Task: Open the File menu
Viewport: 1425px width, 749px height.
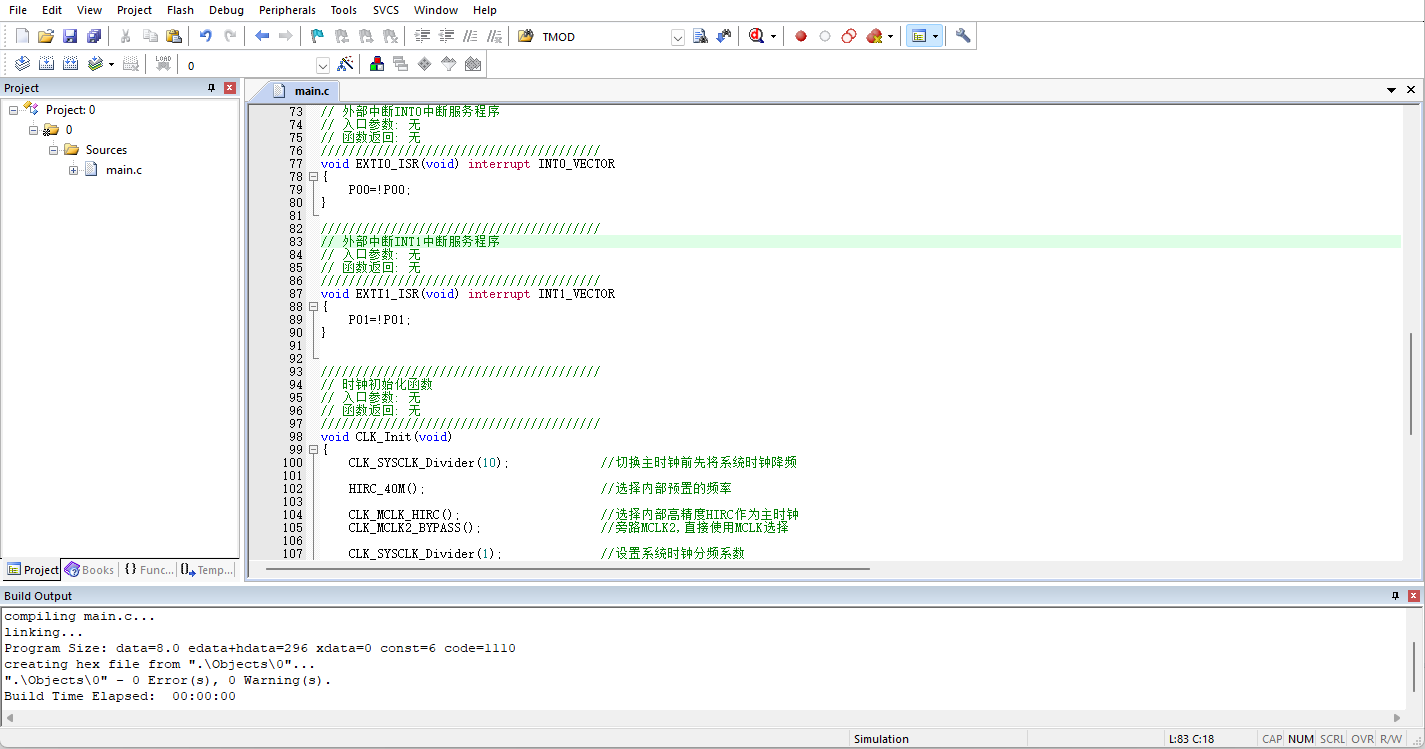Action: click(x=18, y=10)
